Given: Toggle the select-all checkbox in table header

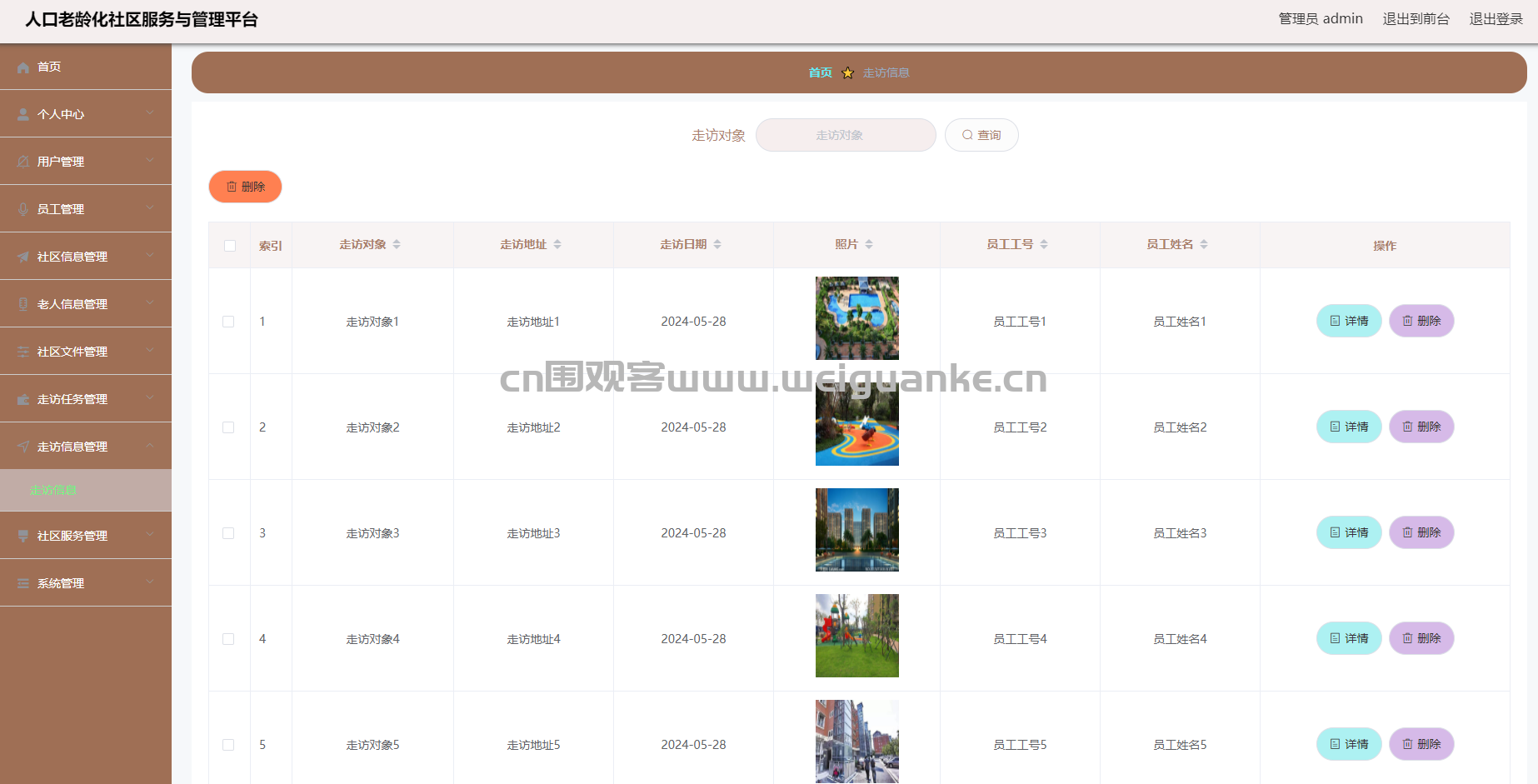Looking at the screenshot, I should click(230, 246).
